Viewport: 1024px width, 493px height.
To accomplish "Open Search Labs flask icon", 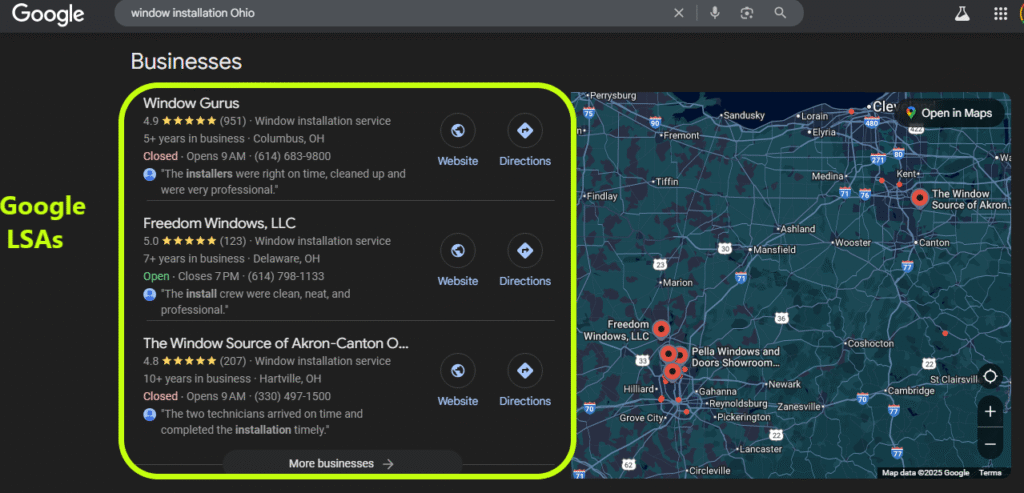I will coord(962,14).
